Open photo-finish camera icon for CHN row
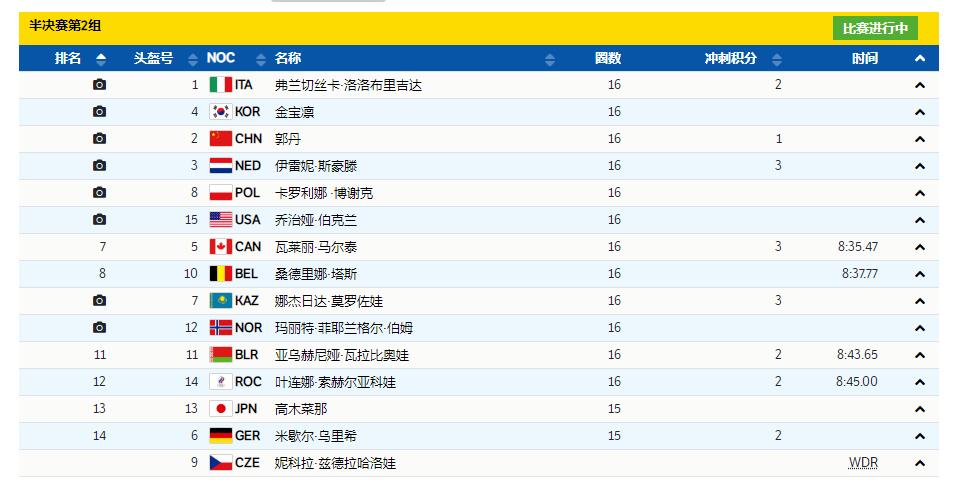This screenshot has height=492, width=974. click(99, 139)
